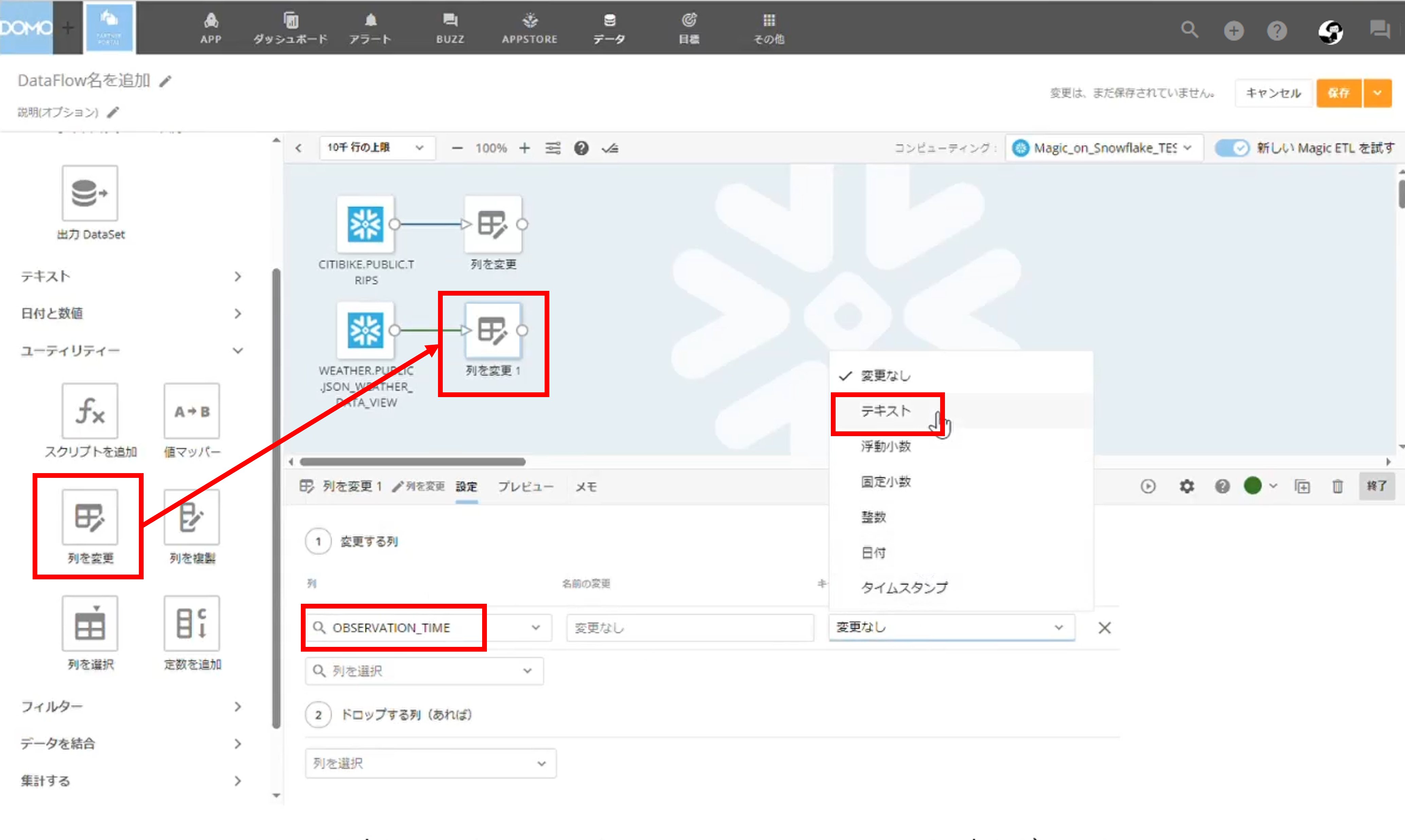Expand the 集計する category
This screenshot has width=1405, height=840.
(131, 781)
